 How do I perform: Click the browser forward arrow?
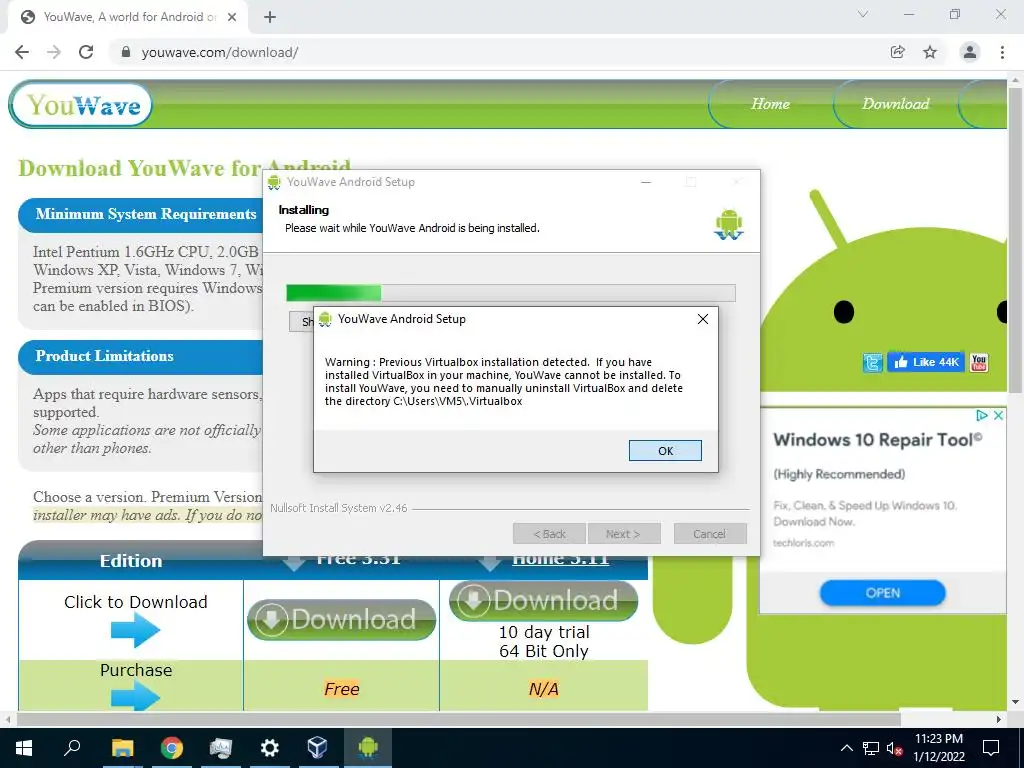[x=54, y=52]
